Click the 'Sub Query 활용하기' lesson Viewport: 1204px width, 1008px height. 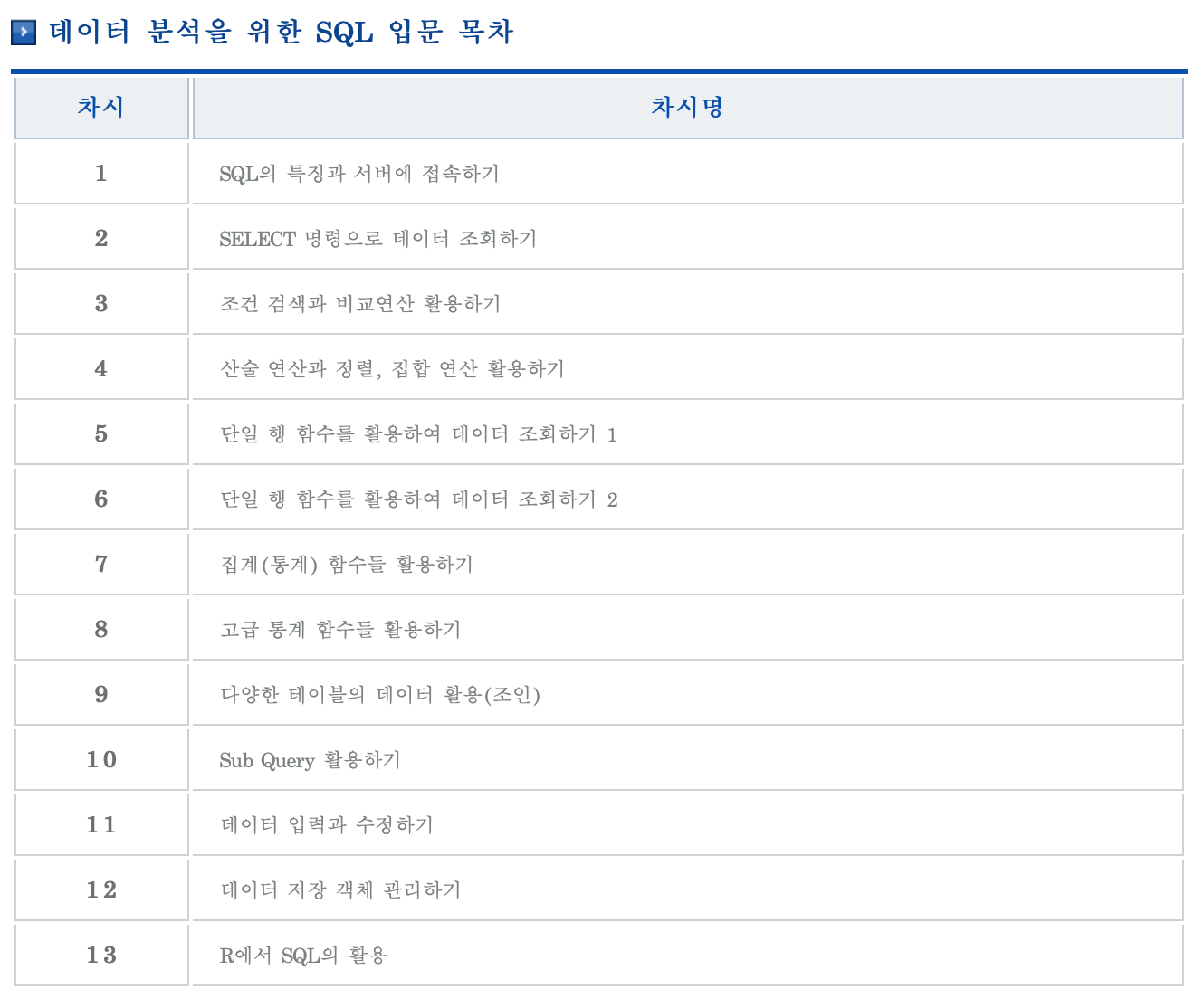tap(310, 760)
